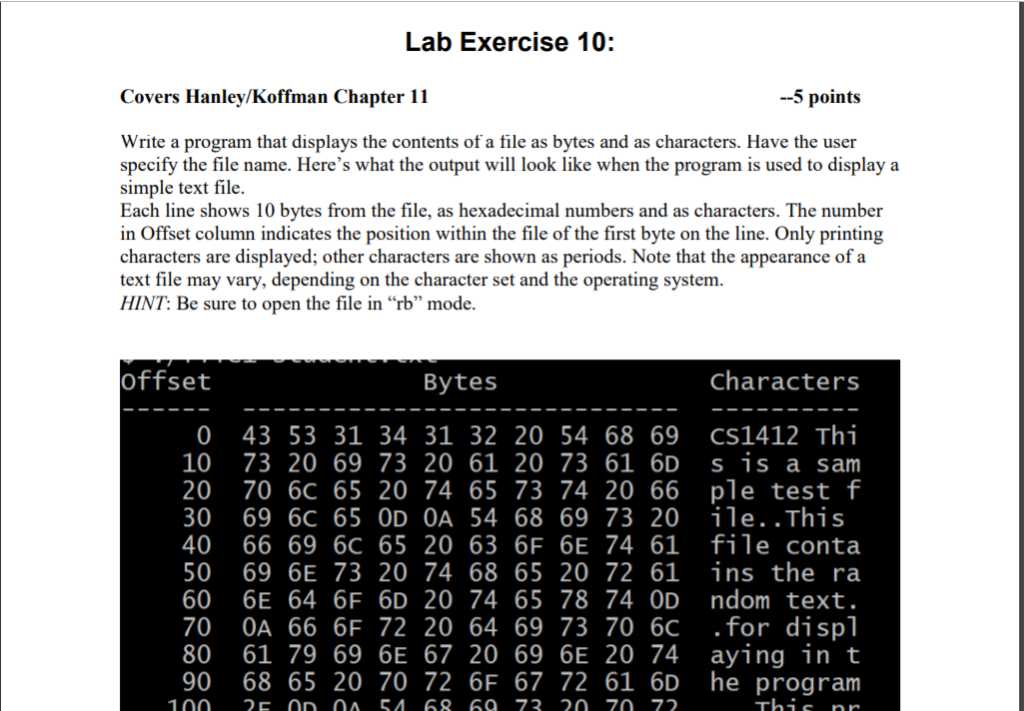The image size is (1024, 711).
Task: Click the italic word "HINT"
Action: click(143, 304)
